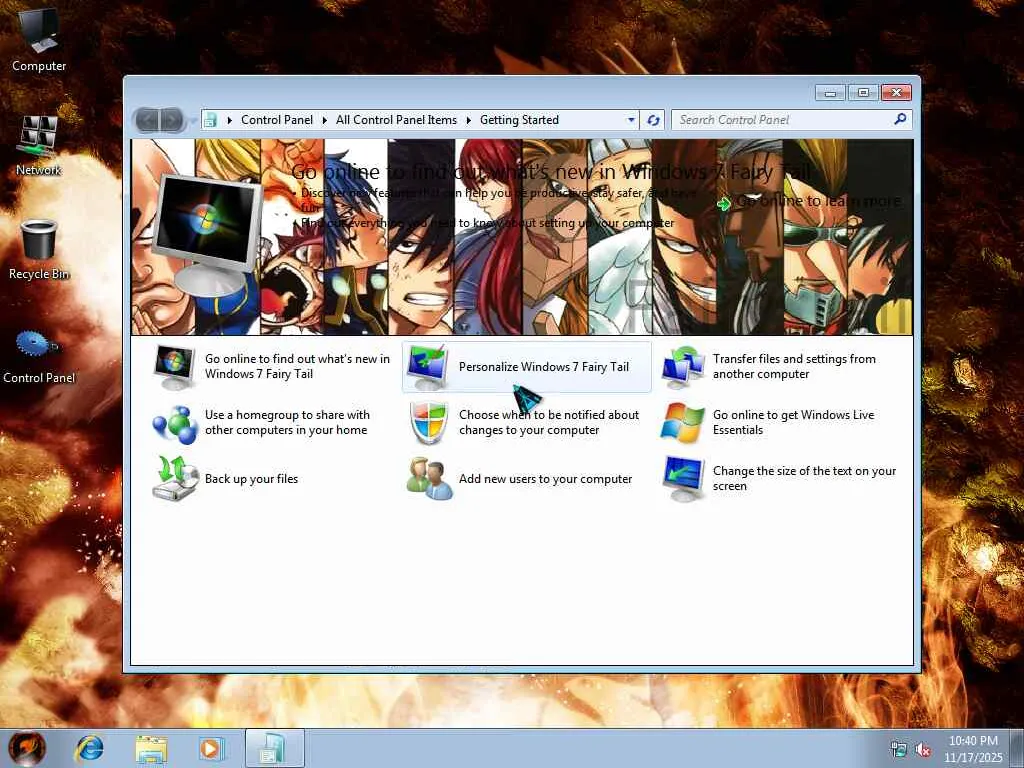Click the security shield notification icon

pyautogui.click(x=428, y=423)
